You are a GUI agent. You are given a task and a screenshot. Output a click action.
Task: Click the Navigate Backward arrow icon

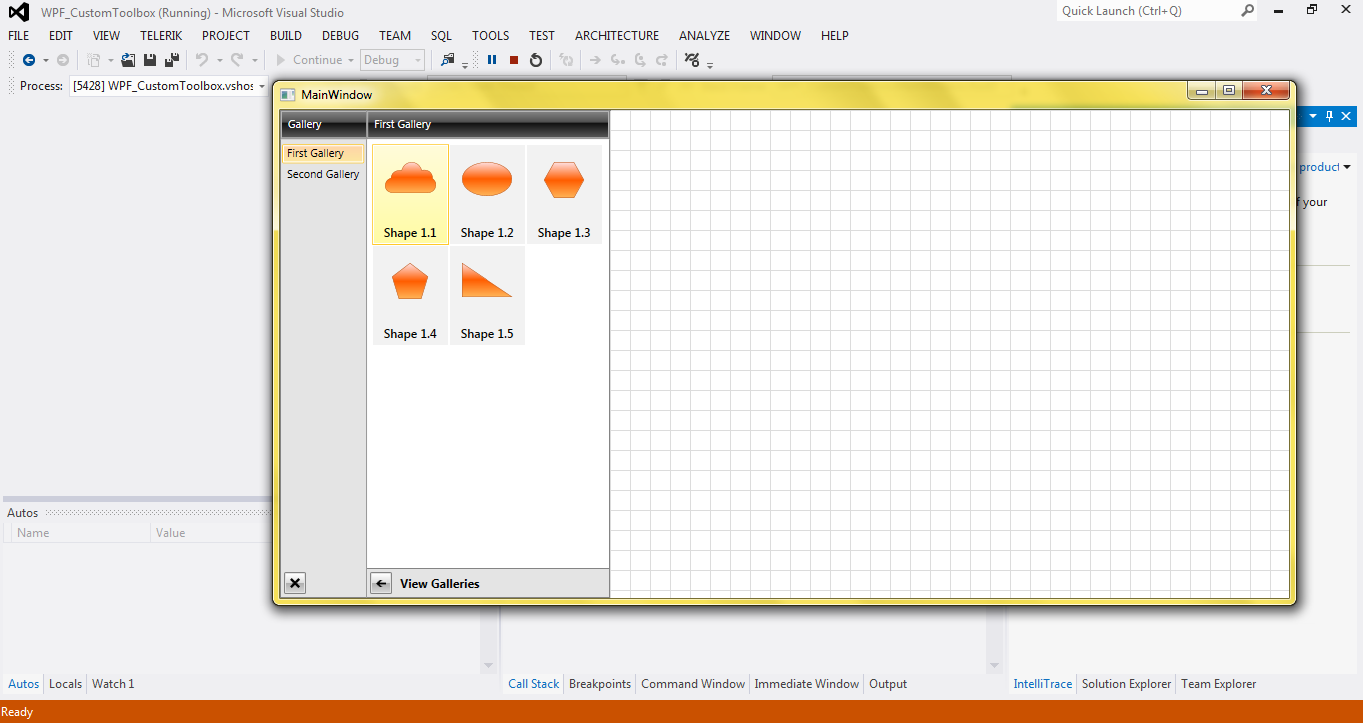click(x=29, y=60)
